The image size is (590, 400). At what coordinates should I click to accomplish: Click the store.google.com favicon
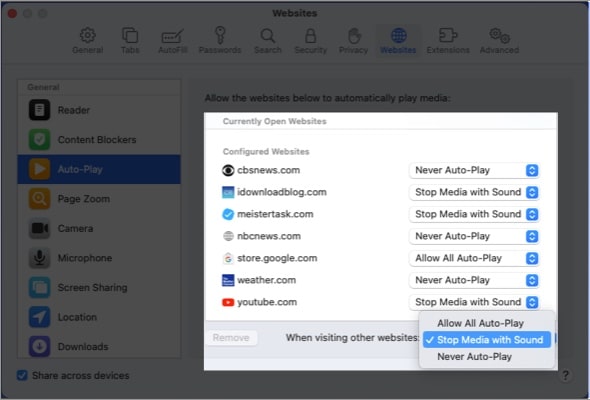[x=228, y=259]
